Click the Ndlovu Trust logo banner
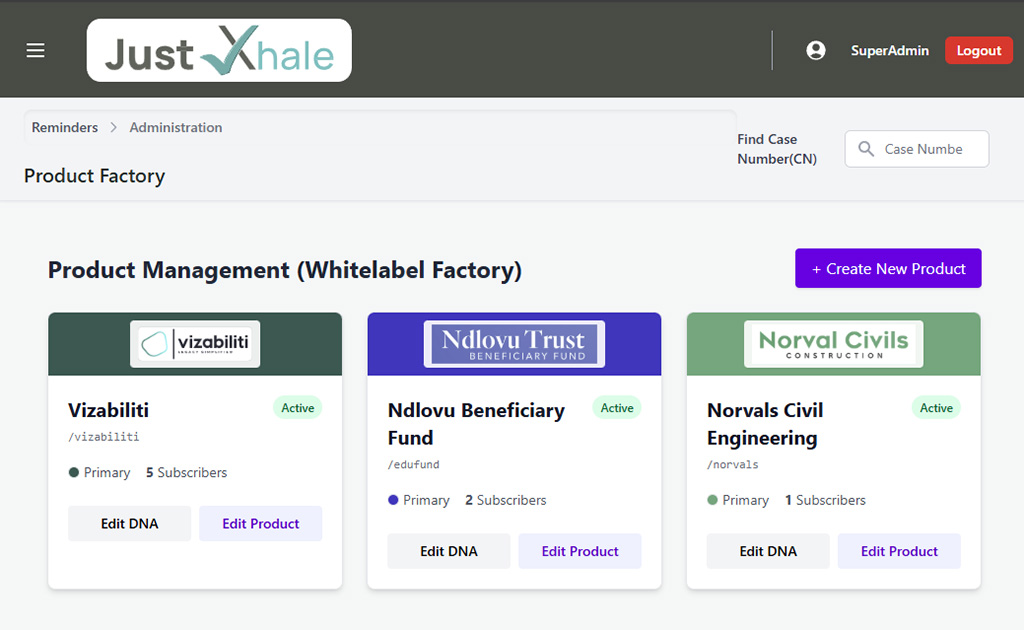 click(x=514, y=344)
